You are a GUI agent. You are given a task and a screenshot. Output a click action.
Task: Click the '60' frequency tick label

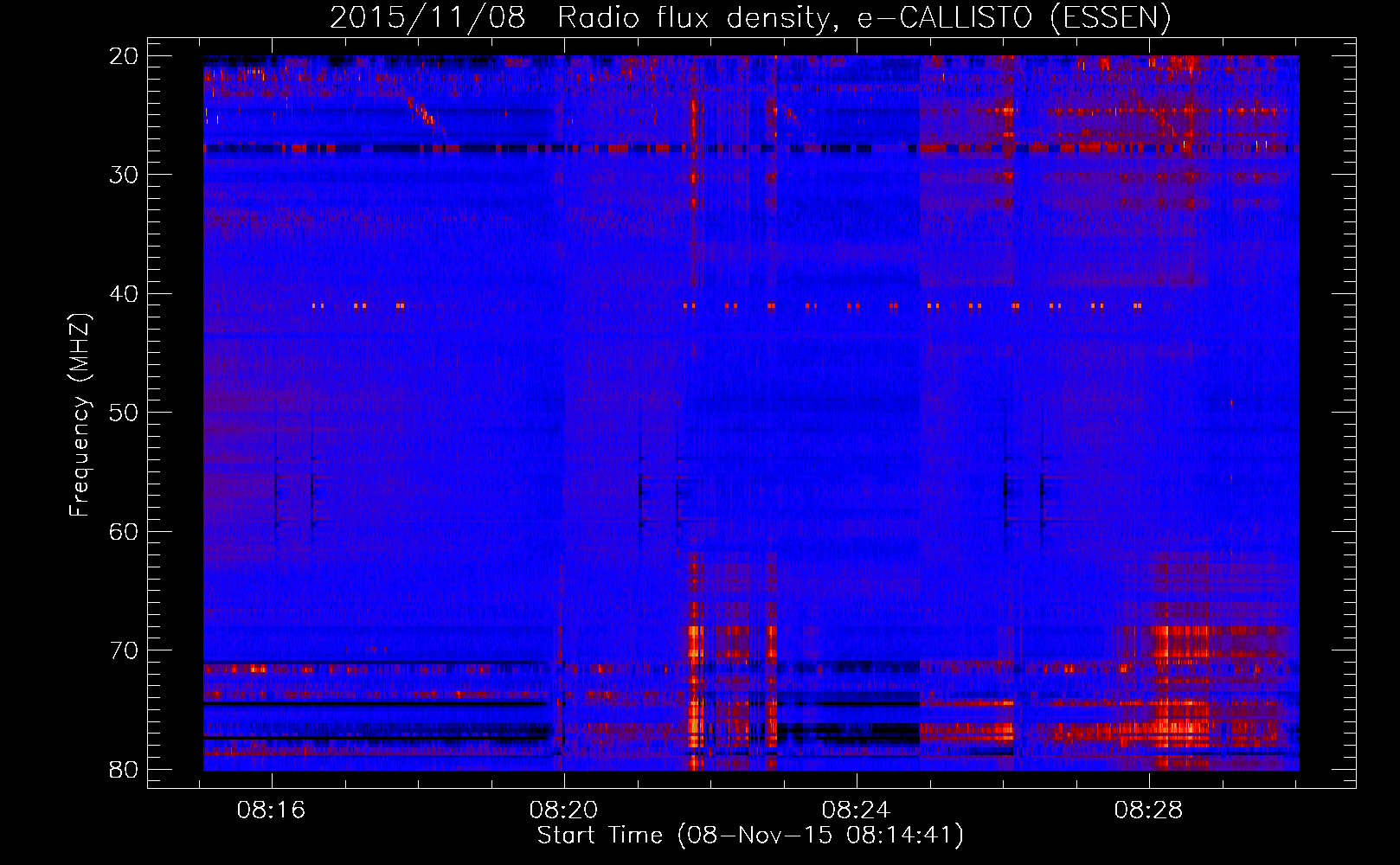click(x=125, y=531)
